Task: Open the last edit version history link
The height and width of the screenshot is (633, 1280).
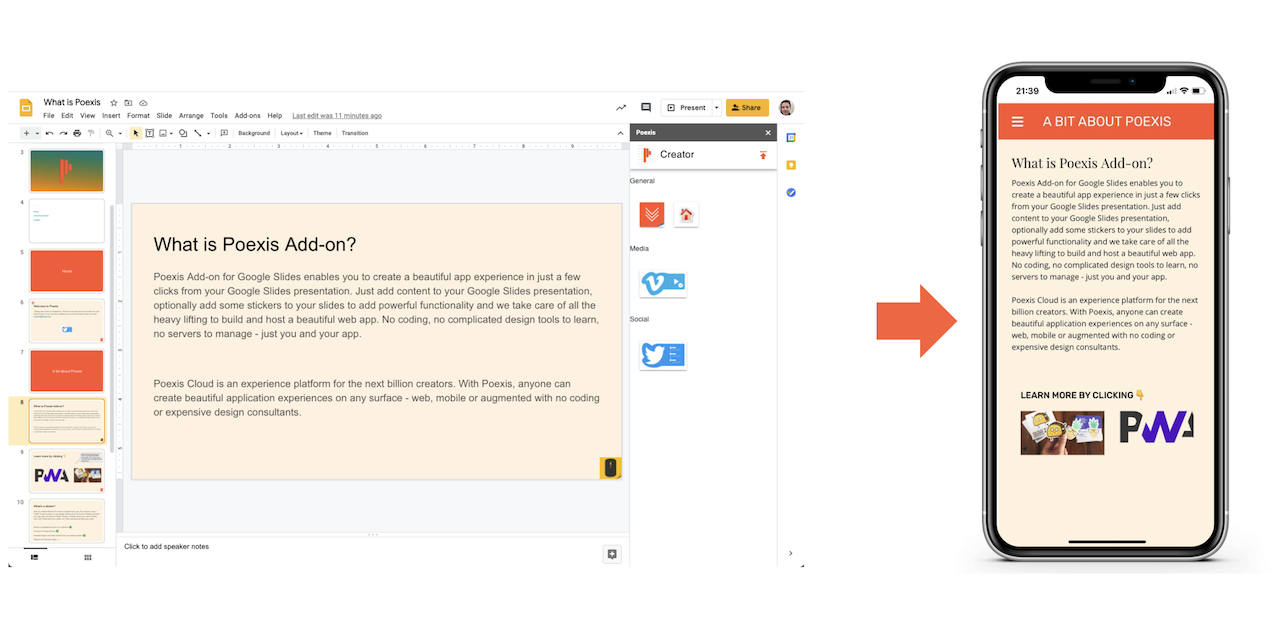Action: tap(337, 116)
